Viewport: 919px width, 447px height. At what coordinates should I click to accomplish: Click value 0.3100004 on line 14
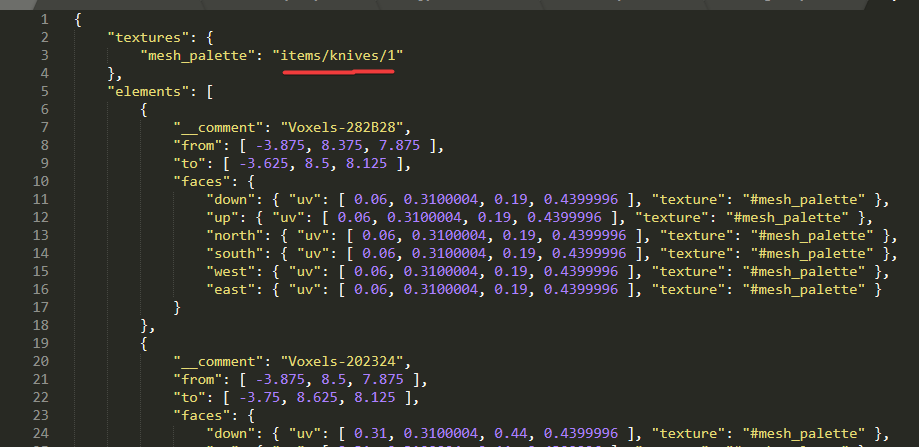click(448, 254)
